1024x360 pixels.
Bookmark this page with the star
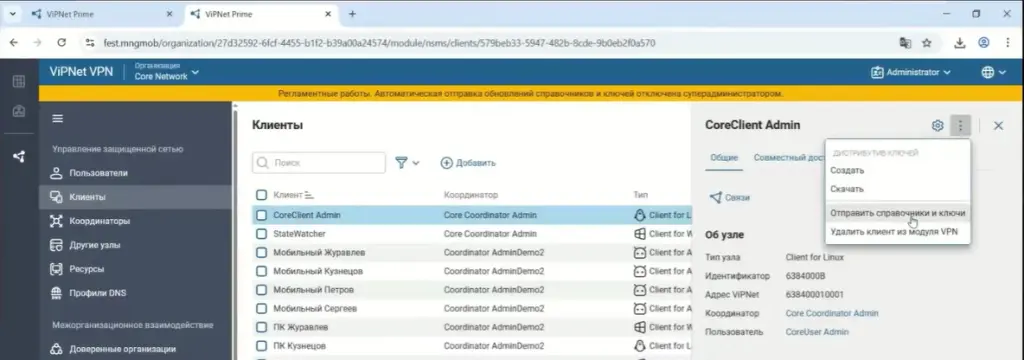coord(926,43)
